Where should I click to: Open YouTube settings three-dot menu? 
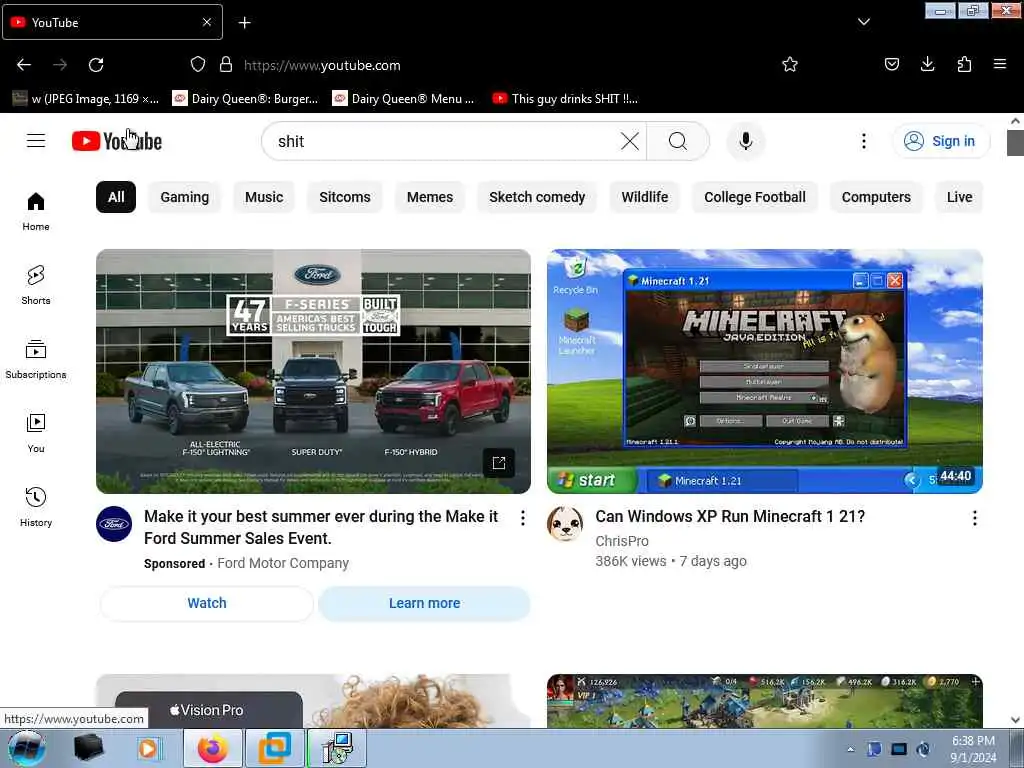[863, 141]
